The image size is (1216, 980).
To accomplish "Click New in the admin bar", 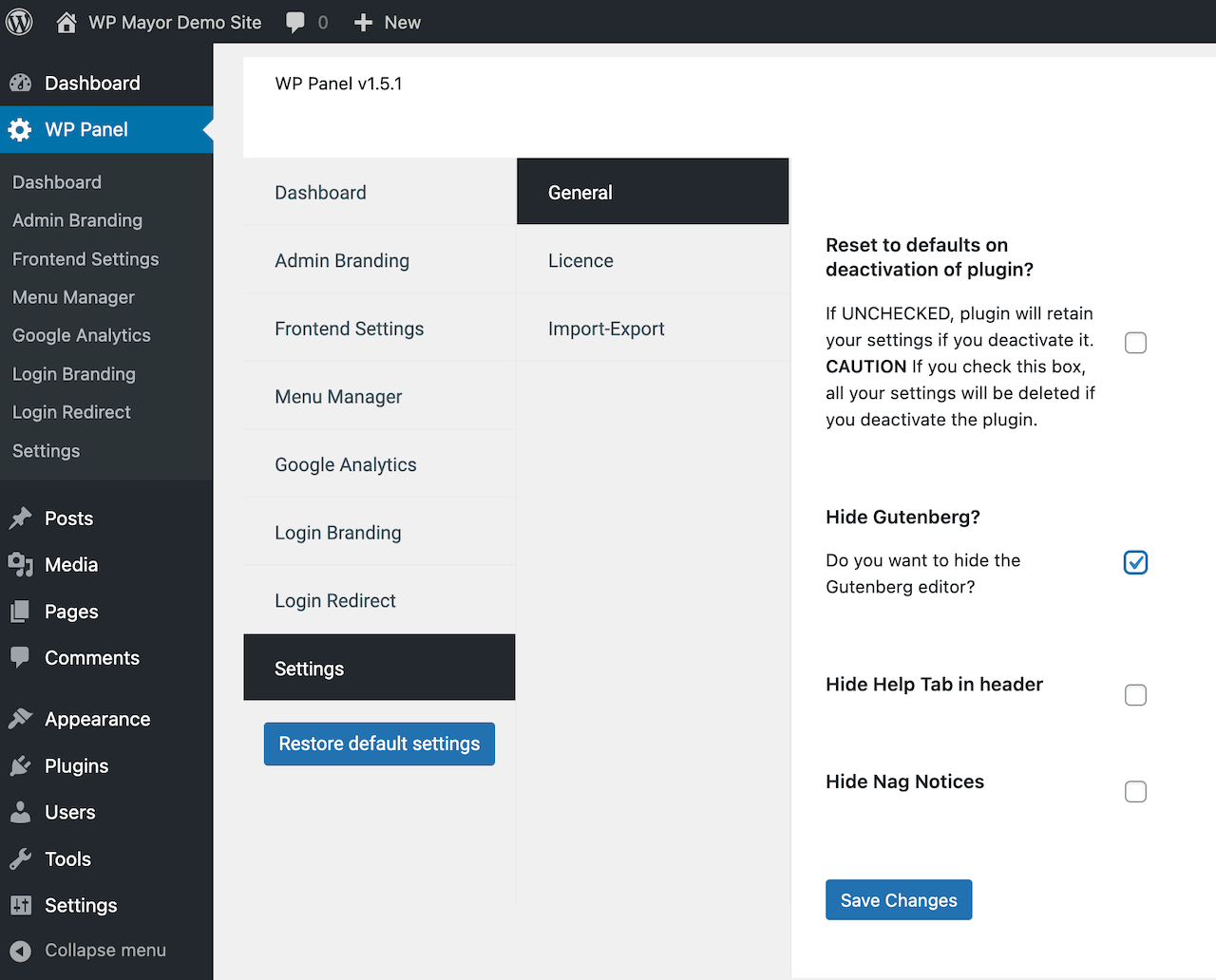I will (x=403, y=23).
